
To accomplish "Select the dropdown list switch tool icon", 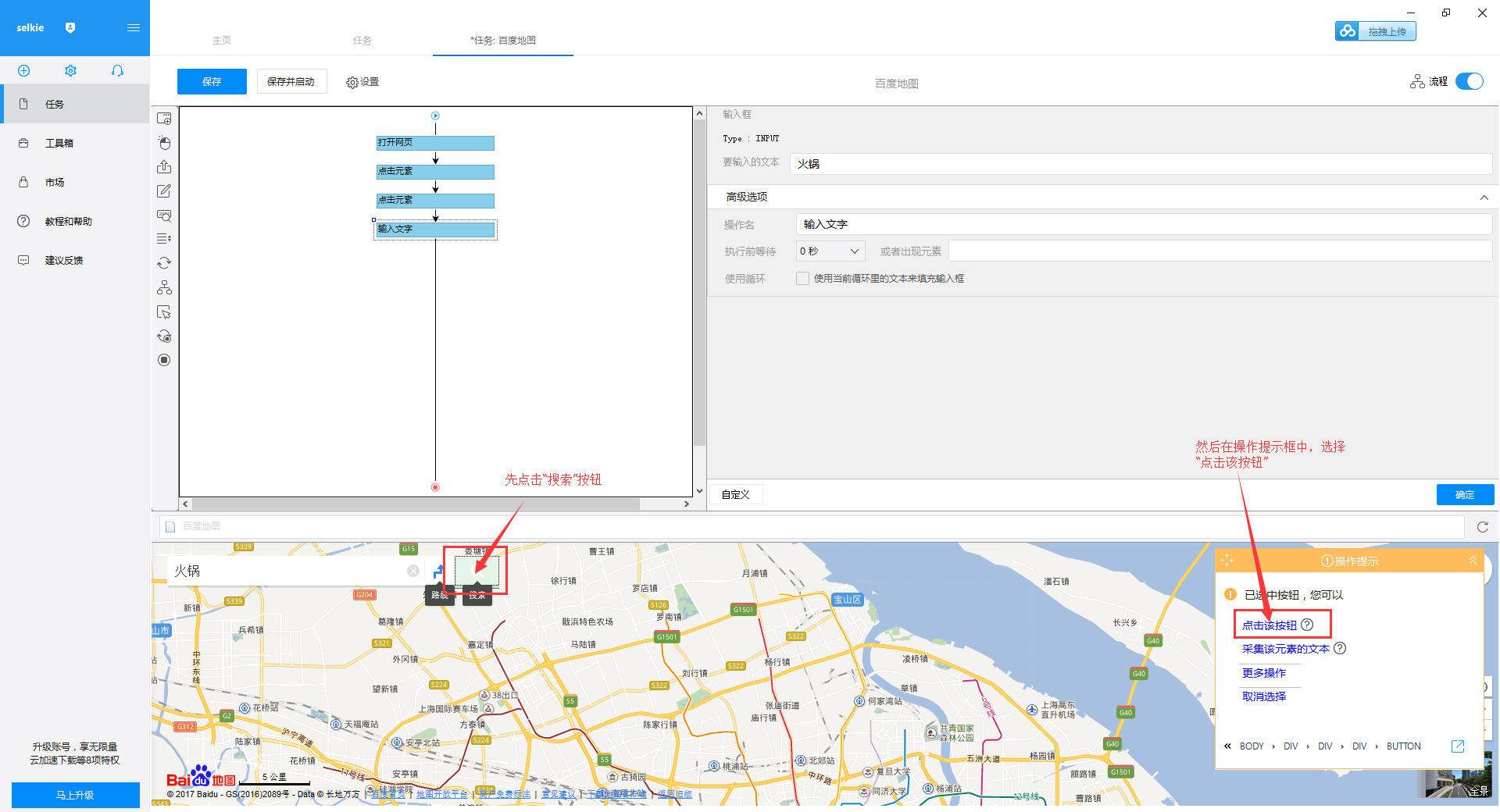I will click(164, 239).
